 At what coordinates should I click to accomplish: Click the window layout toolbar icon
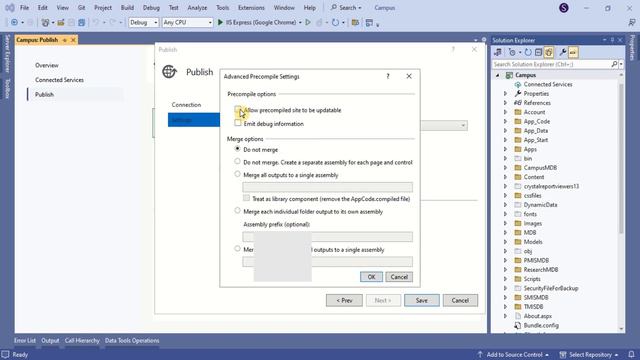pyautogui.click(x=369, y=22)
